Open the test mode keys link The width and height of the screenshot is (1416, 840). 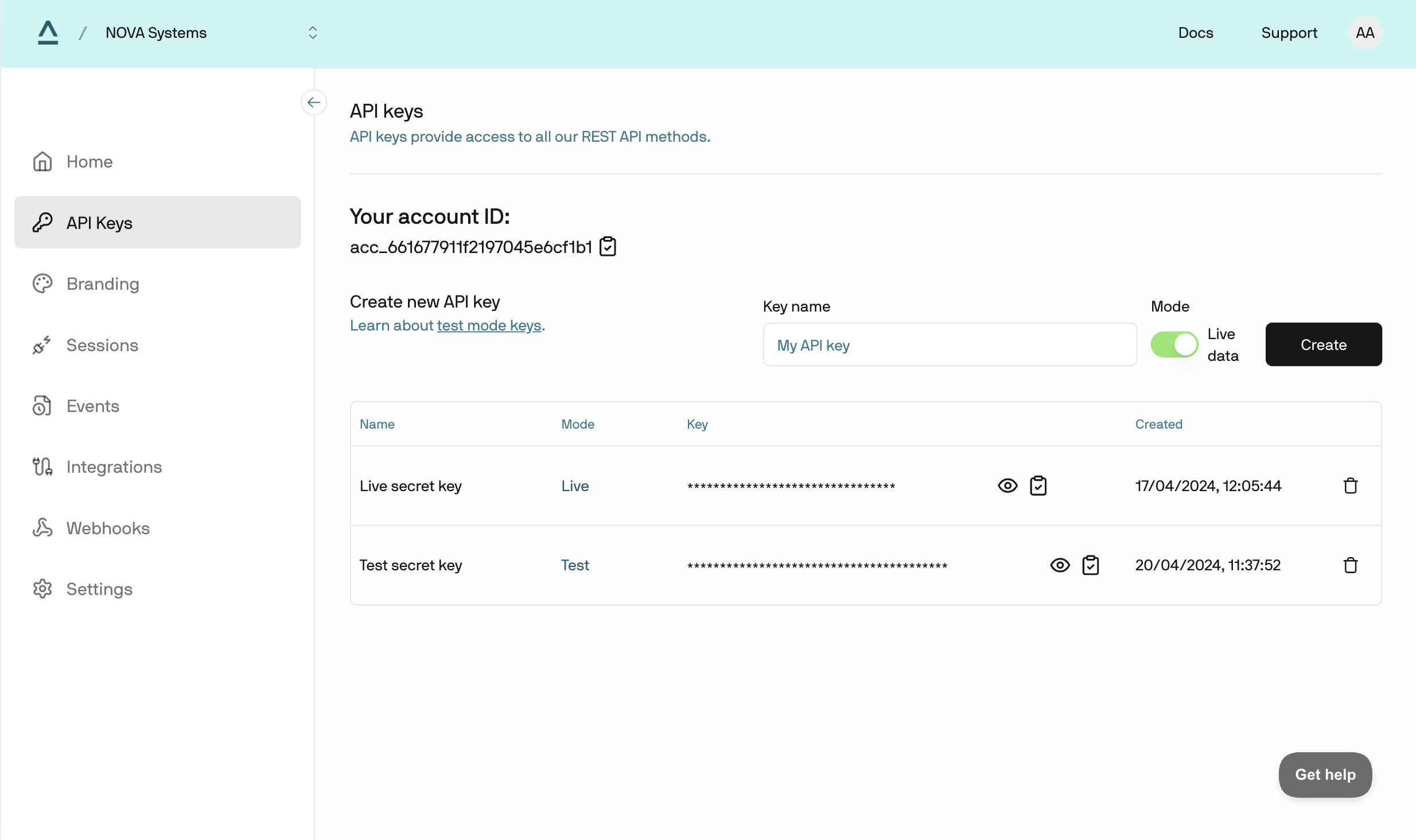tap(488, 325)
